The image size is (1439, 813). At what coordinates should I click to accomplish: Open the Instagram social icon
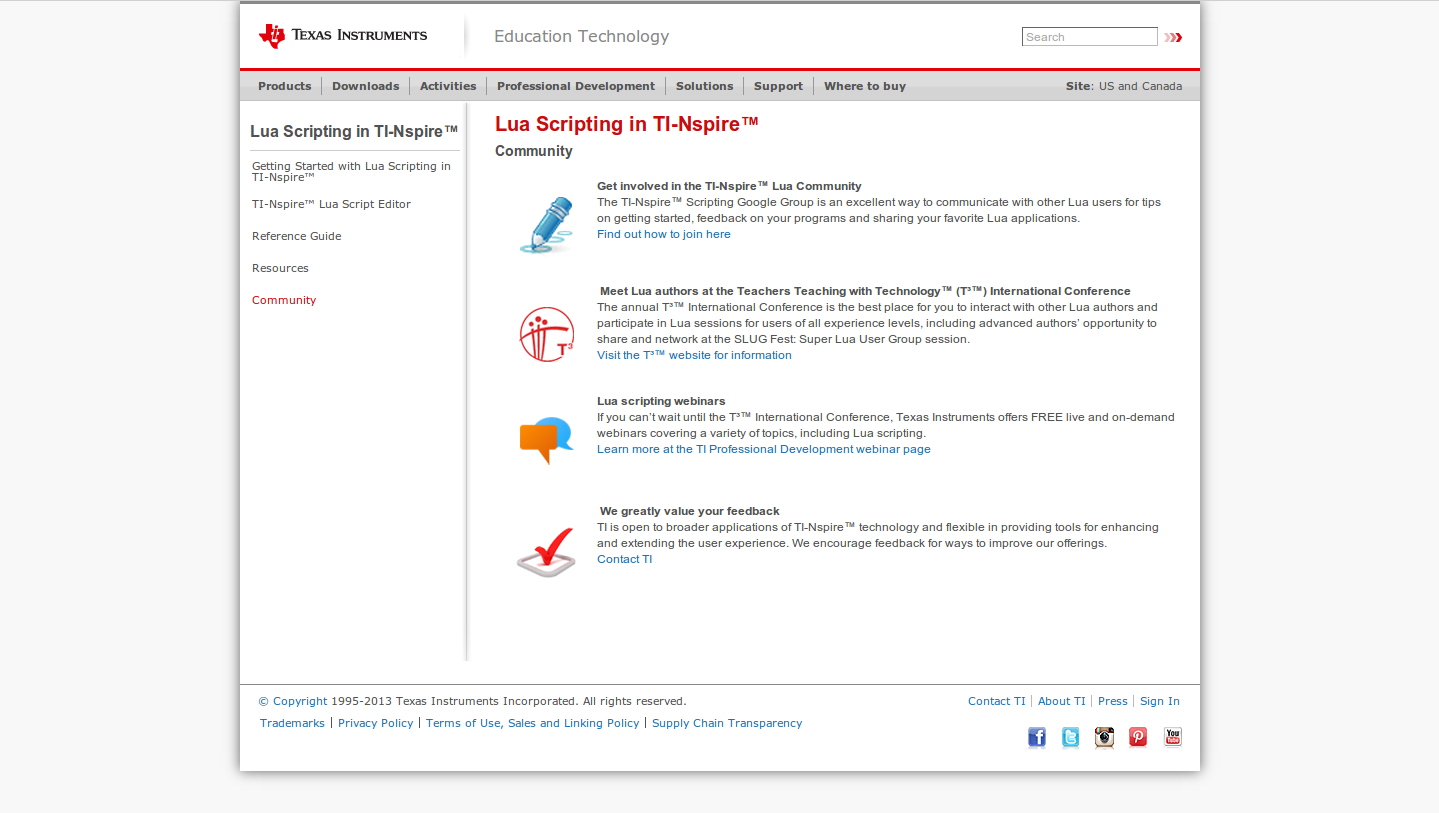tap(1104, 737)
